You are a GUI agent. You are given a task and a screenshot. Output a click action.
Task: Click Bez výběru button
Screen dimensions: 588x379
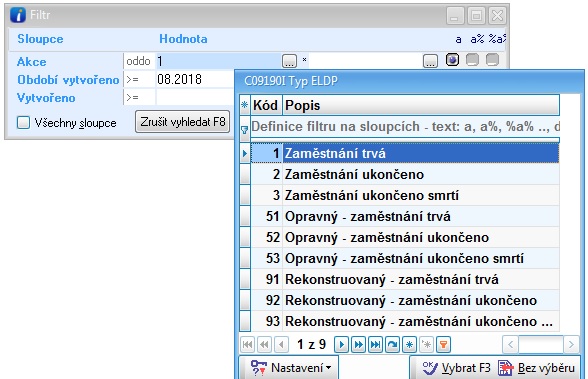pyautogui.click(x=537, y=368)
